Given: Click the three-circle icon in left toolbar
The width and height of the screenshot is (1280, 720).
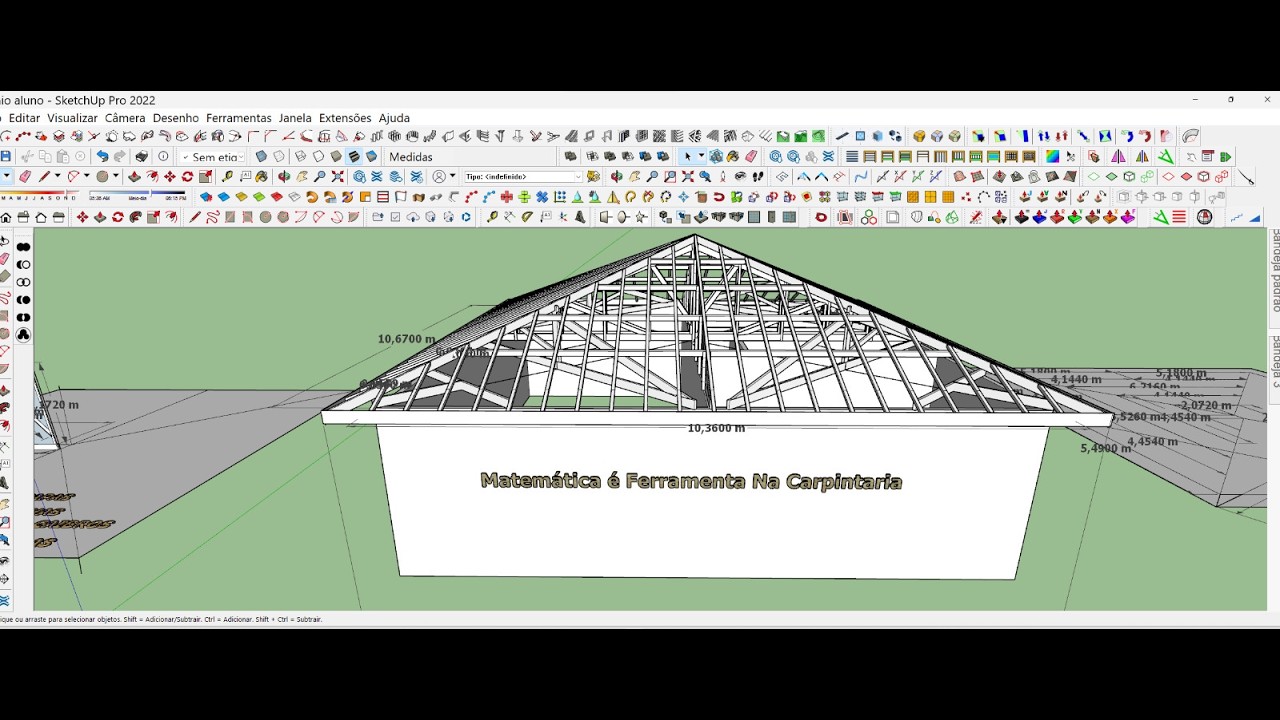Looking at the screenshot, I should pyautogui.click(x=23, y=335).
